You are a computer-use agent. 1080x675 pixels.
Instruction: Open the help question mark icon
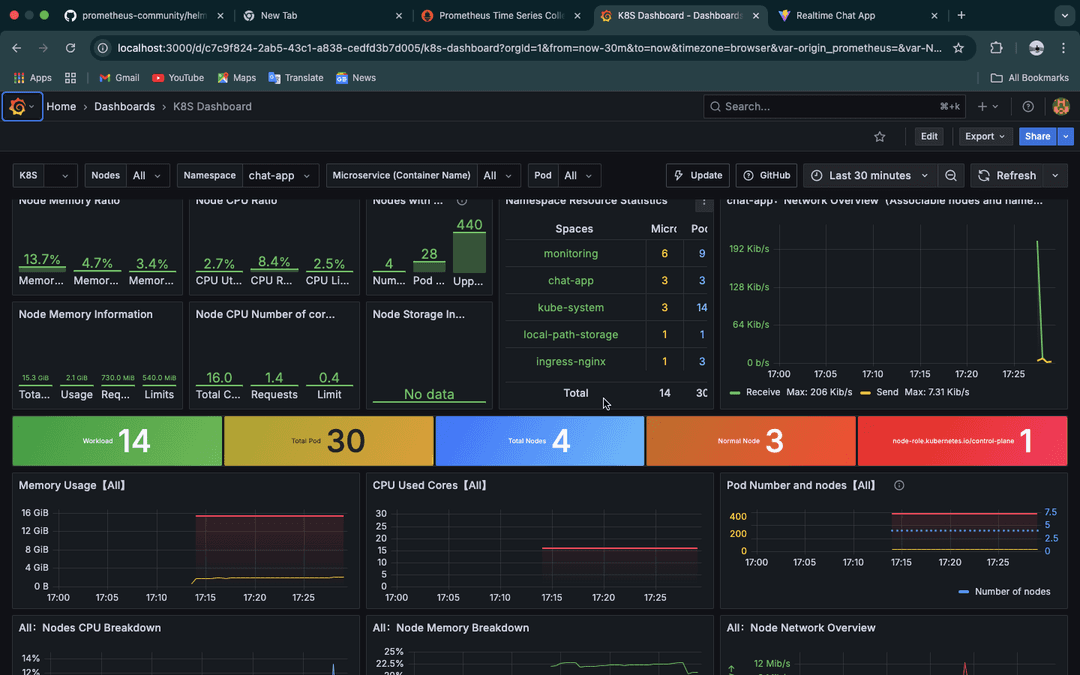(x=1028, y=107)
